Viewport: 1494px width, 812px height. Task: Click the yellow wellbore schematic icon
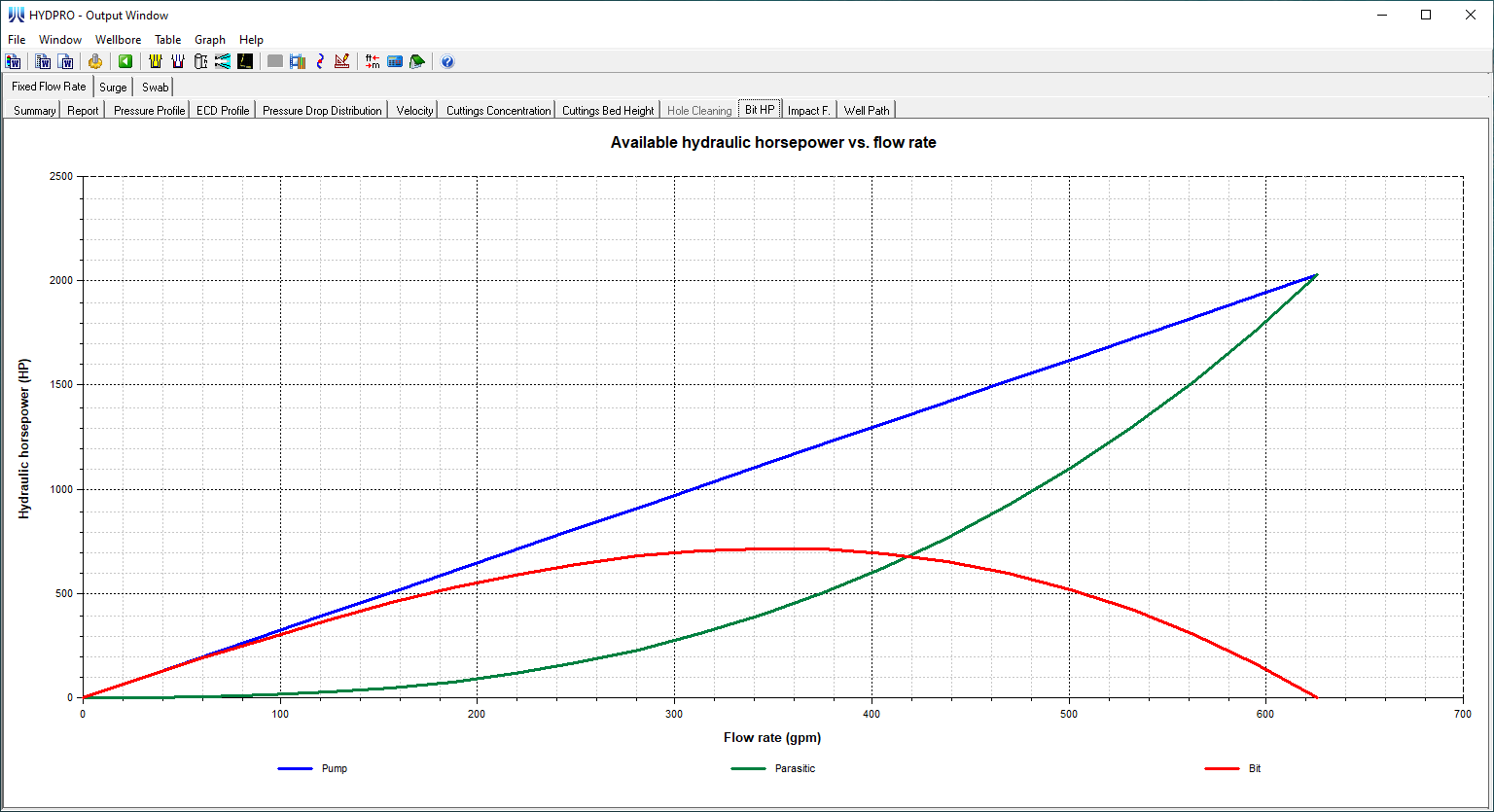pos(156,61)
